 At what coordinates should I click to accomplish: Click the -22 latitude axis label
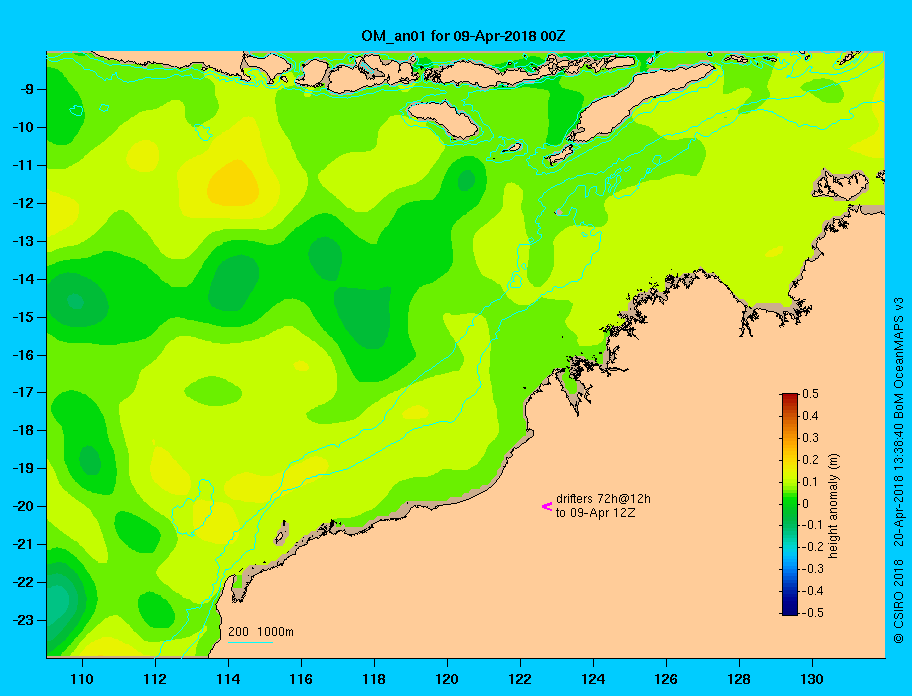pos(23,582)
